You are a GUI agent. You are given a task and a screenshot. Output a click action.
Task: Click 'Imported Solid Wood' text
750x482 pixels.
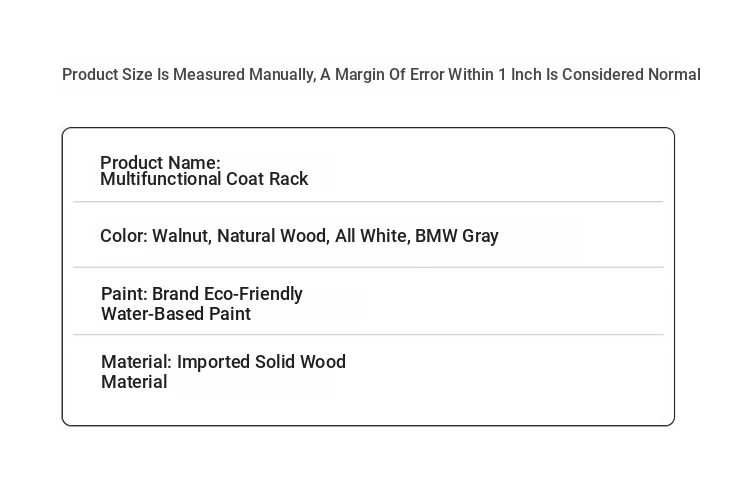click(x=261, y=362)
